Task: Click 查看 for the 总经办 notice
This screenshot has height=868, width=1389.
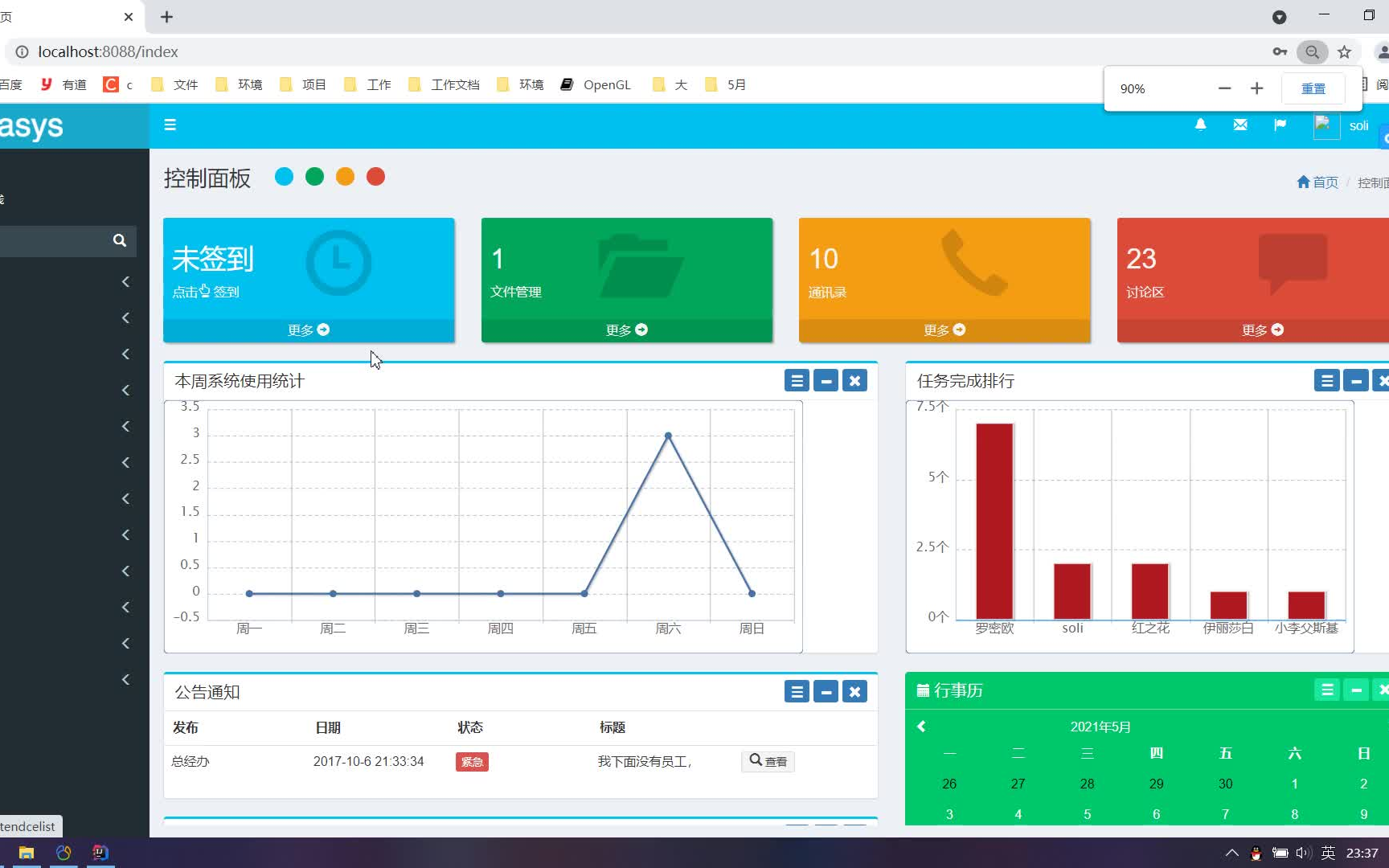Action: (768, 761)
